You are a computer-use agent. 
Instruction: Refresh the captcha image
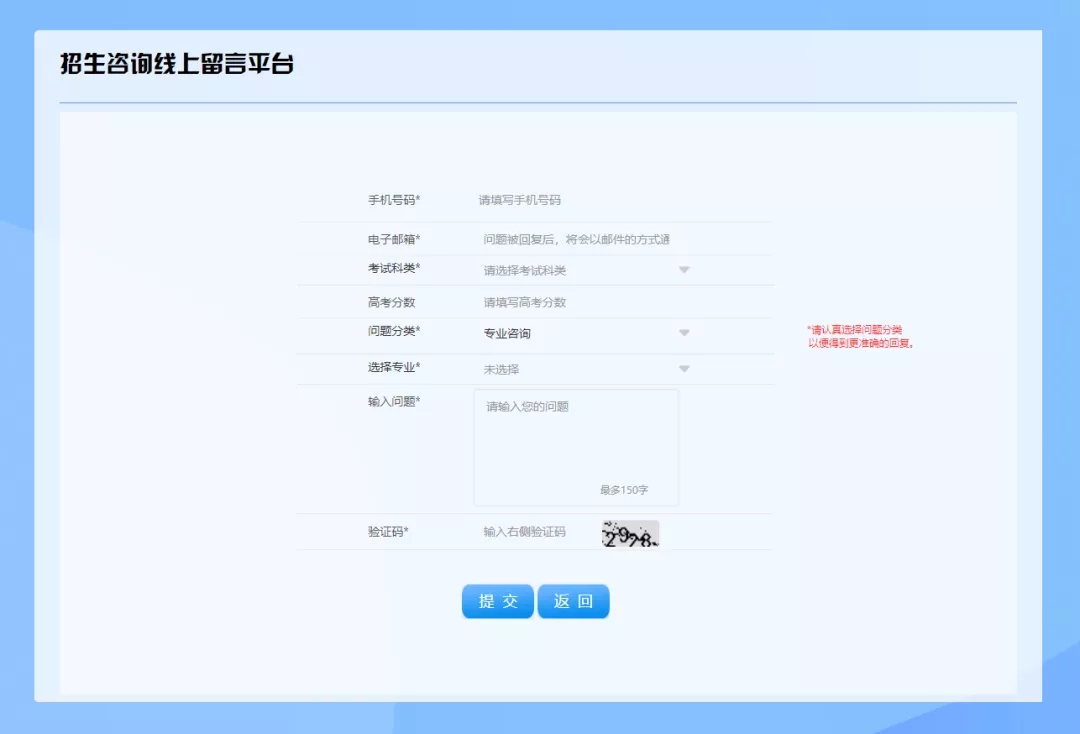coord(630,534)
